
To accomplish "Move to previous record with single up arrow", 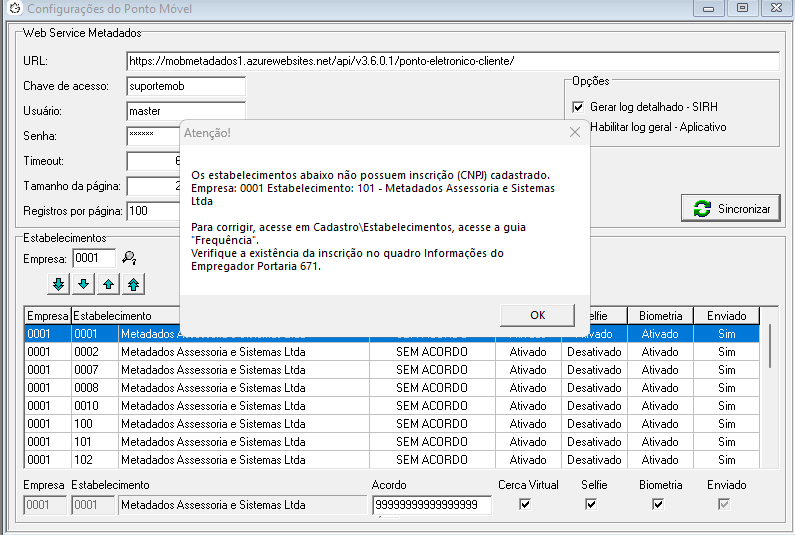I will 108,285.
